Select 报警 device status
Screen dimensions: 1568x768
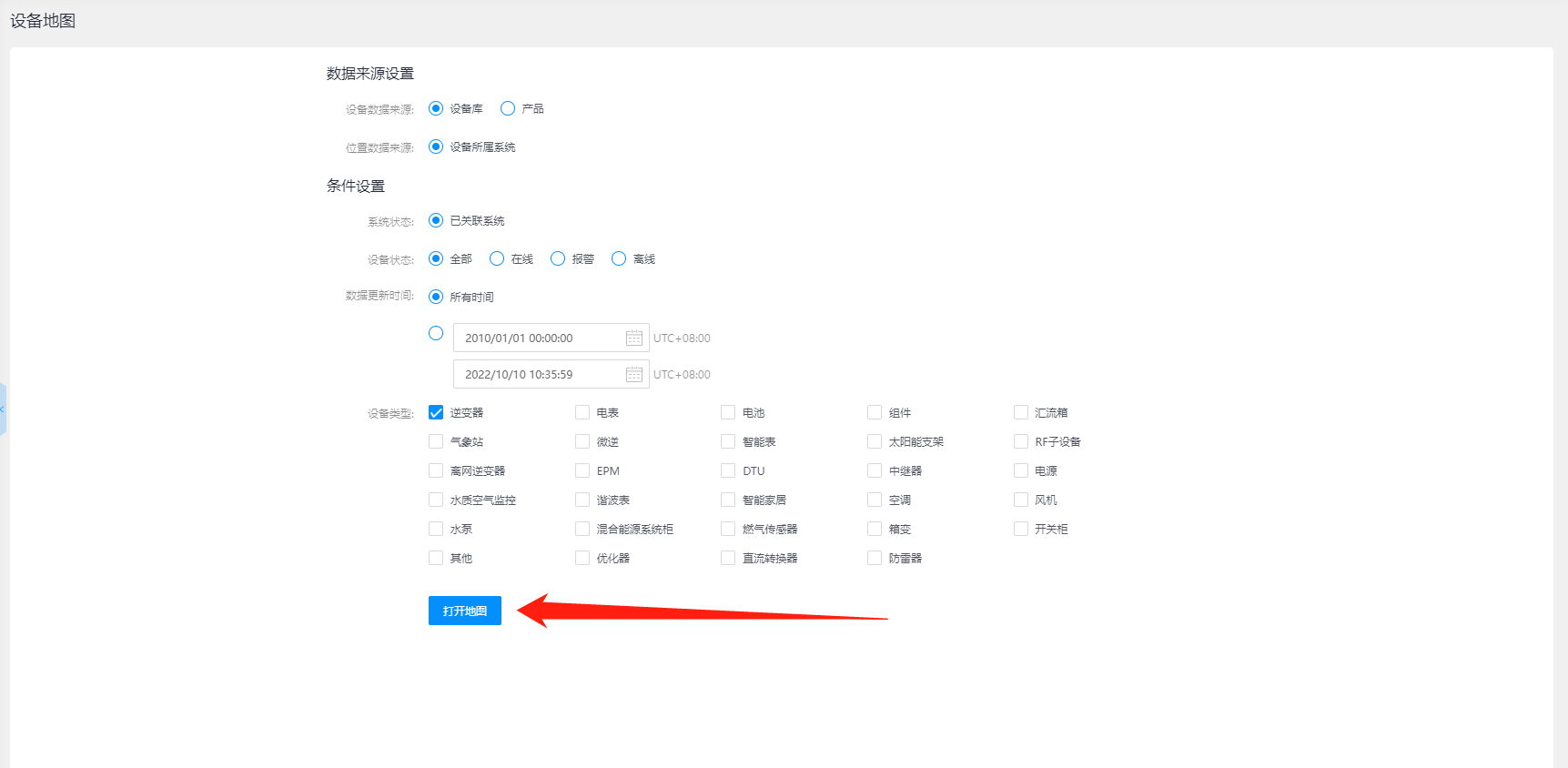pos(558,259)
